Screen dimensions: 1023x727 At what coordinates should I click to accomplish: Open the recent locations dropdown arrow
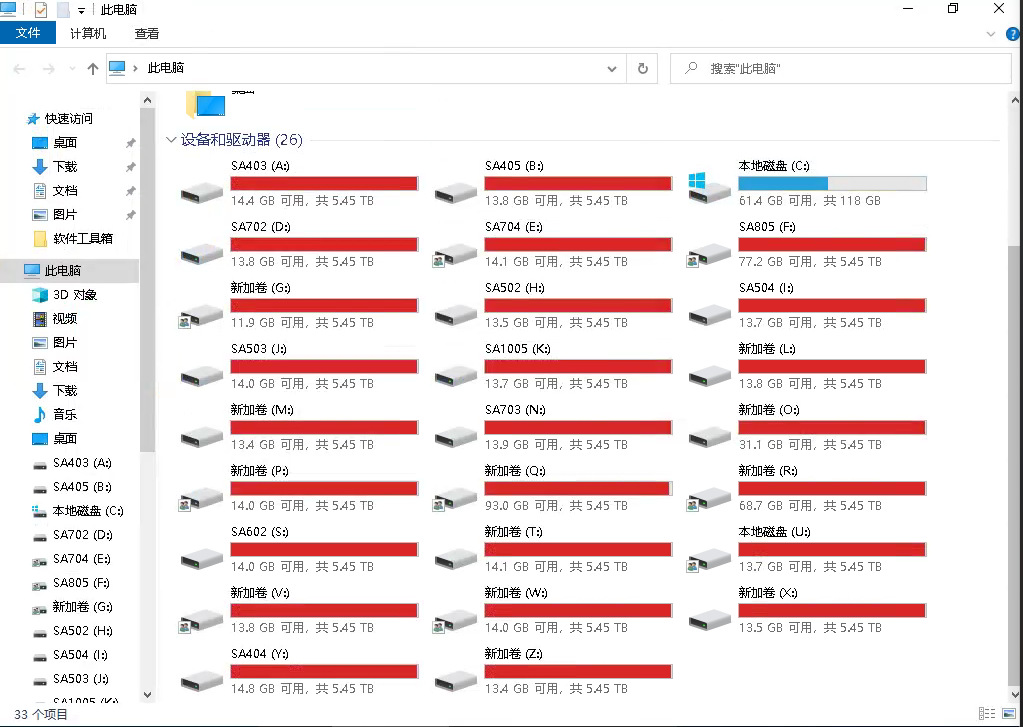pyautogui.click(x=72, y=69)
